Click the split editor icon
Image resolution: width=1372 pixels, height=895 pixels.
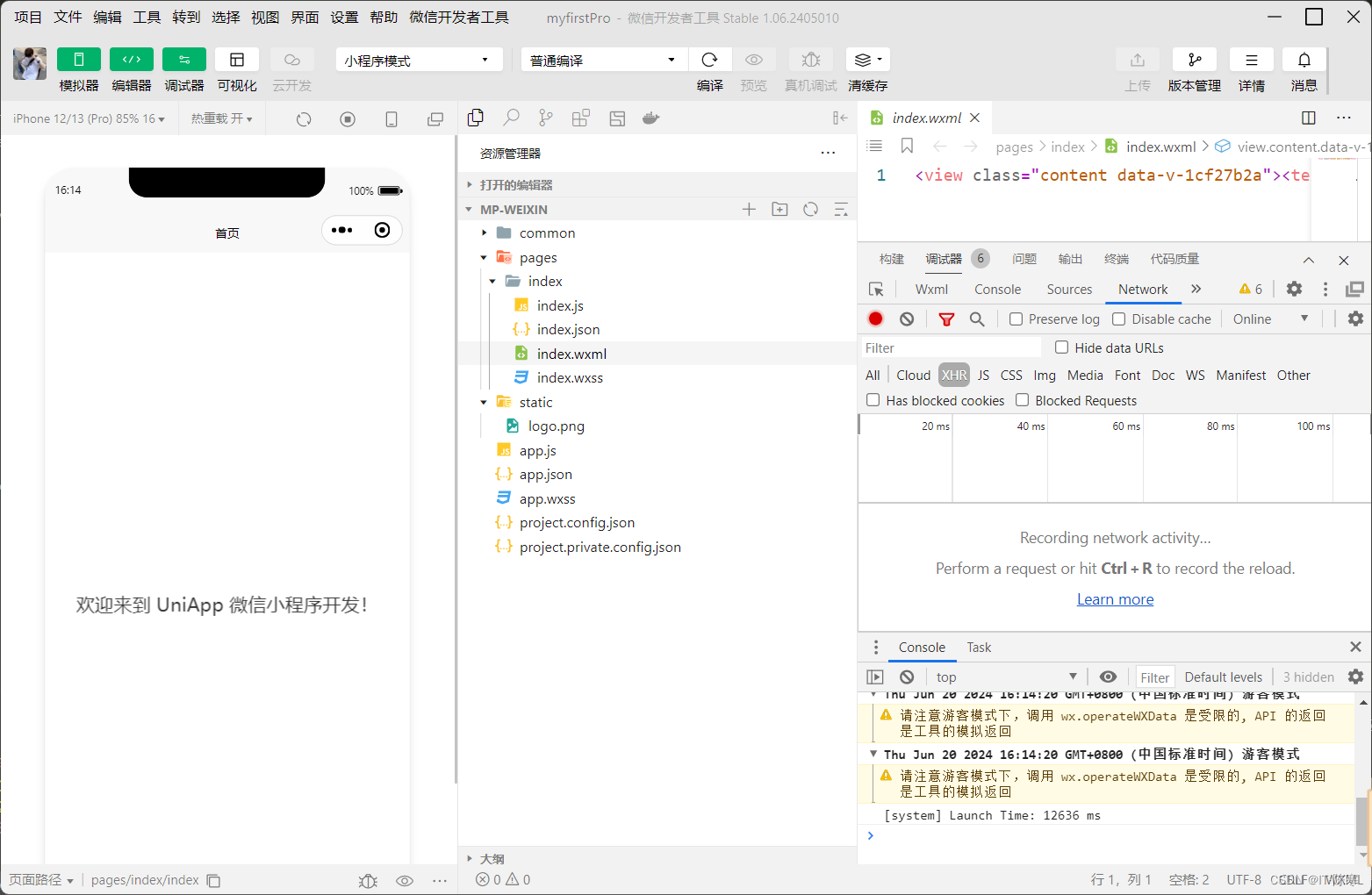1309,118
